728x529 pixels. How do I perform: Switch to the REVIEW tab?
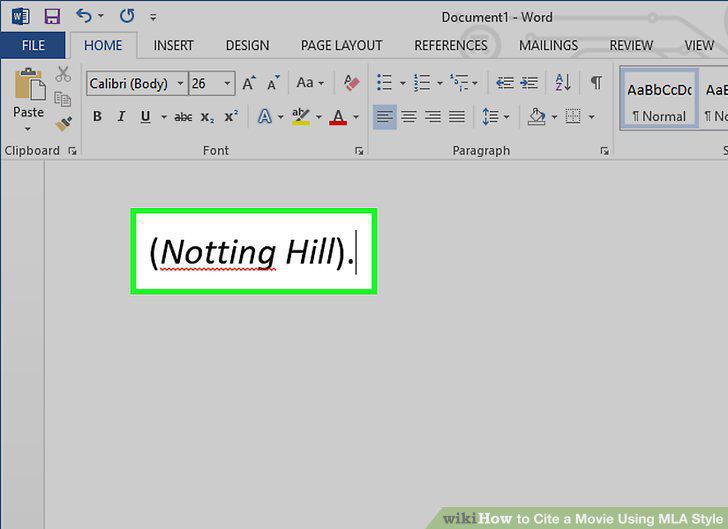click(x=631, y=46)
